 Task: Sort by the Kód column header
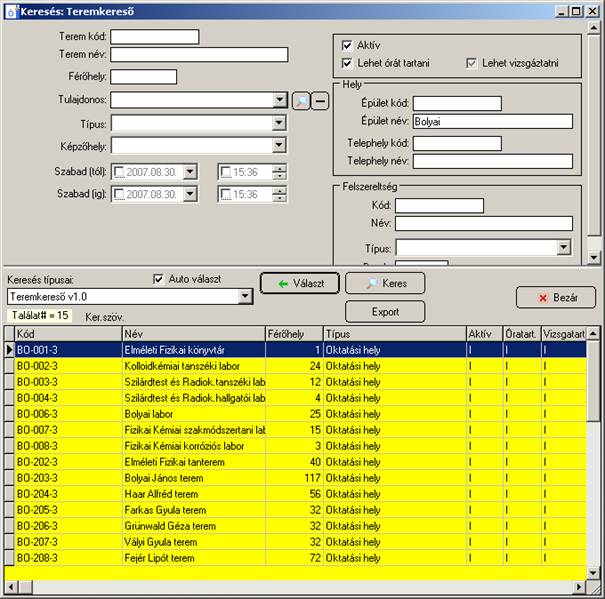click(x=68, y=334)
